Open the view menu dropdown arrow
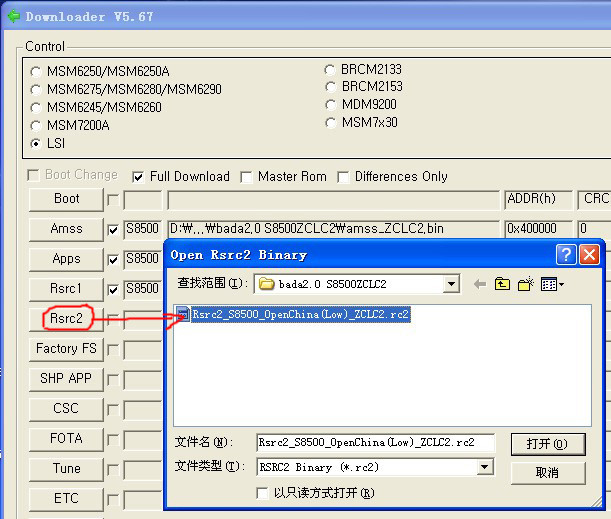This screenshot has height=519, width=611. tap(562, 285)
